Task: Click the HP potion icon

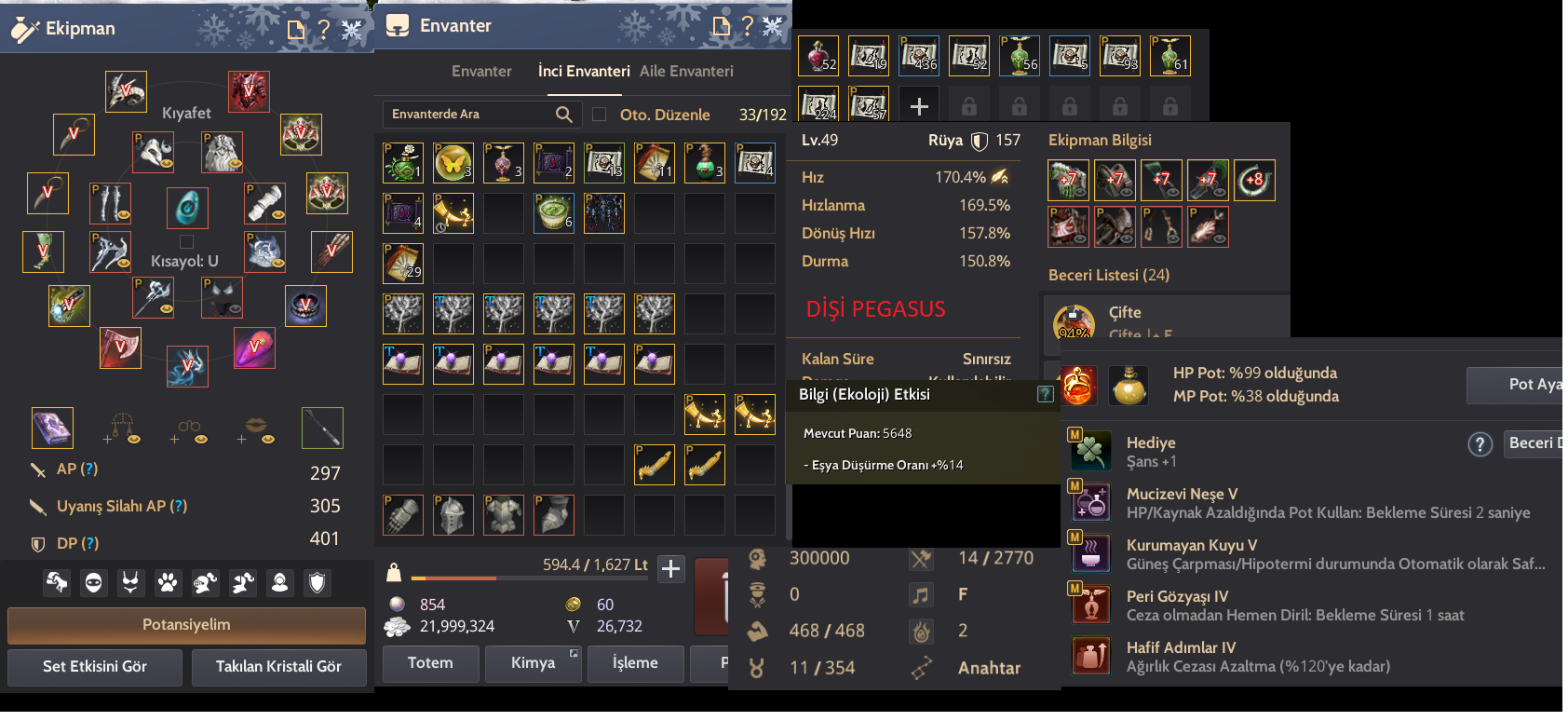Action: pos(1078,385)
